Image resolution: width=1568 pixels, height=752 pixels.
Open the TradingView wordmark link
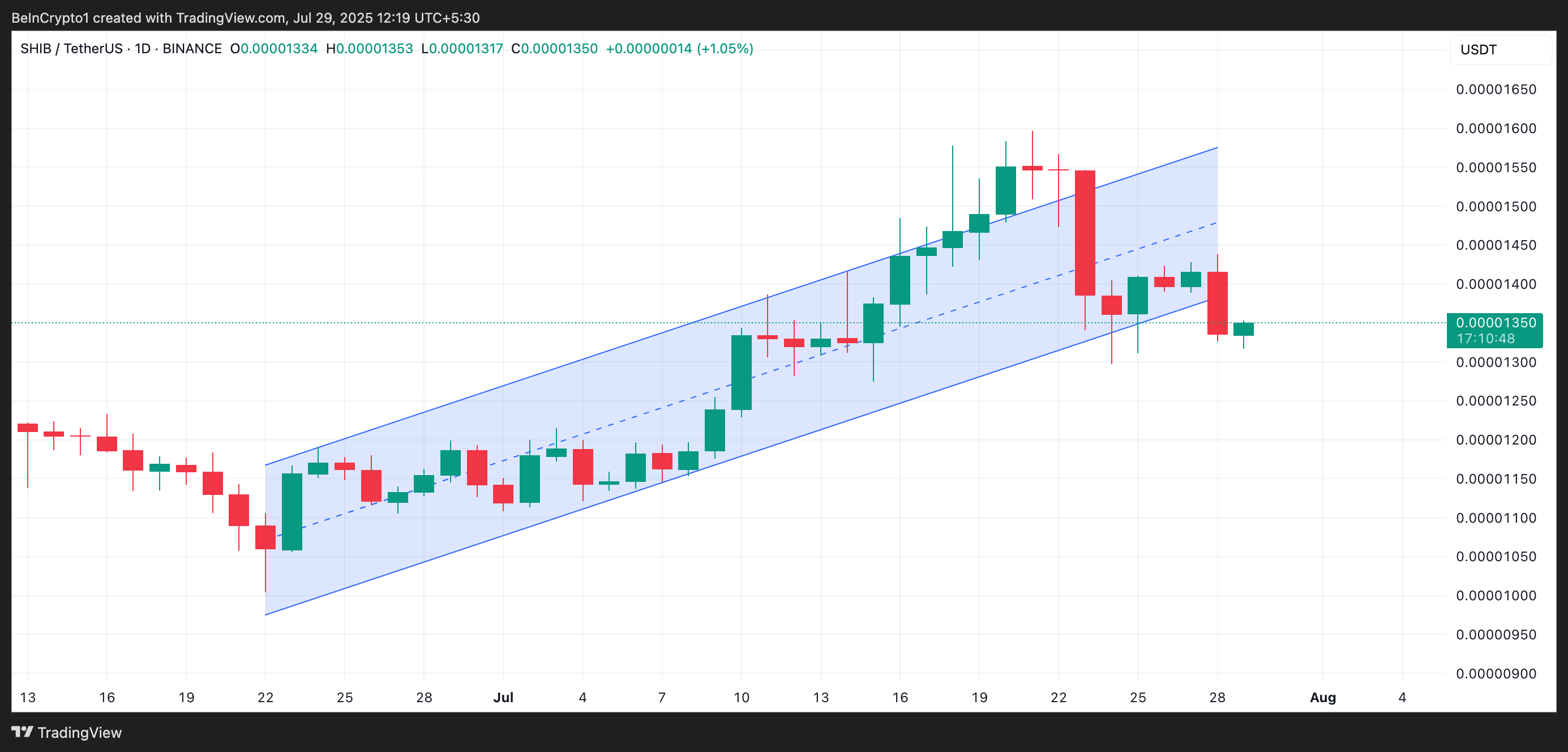tap(79, 733)
